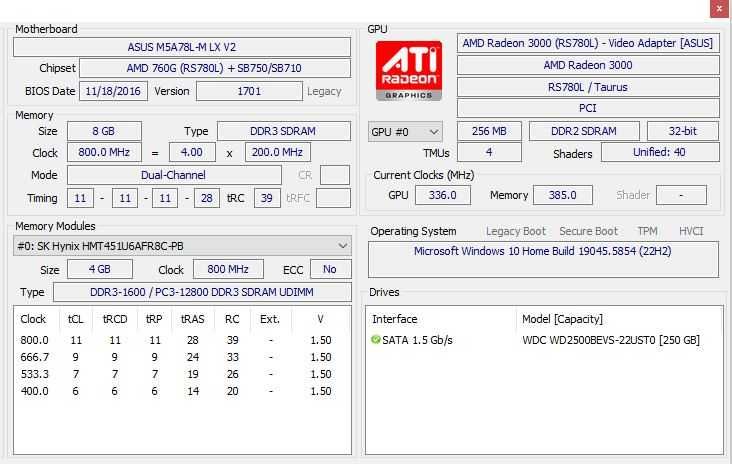
Task: Click the DDR3 SDRAM memory type field
Action: point(284,131)
